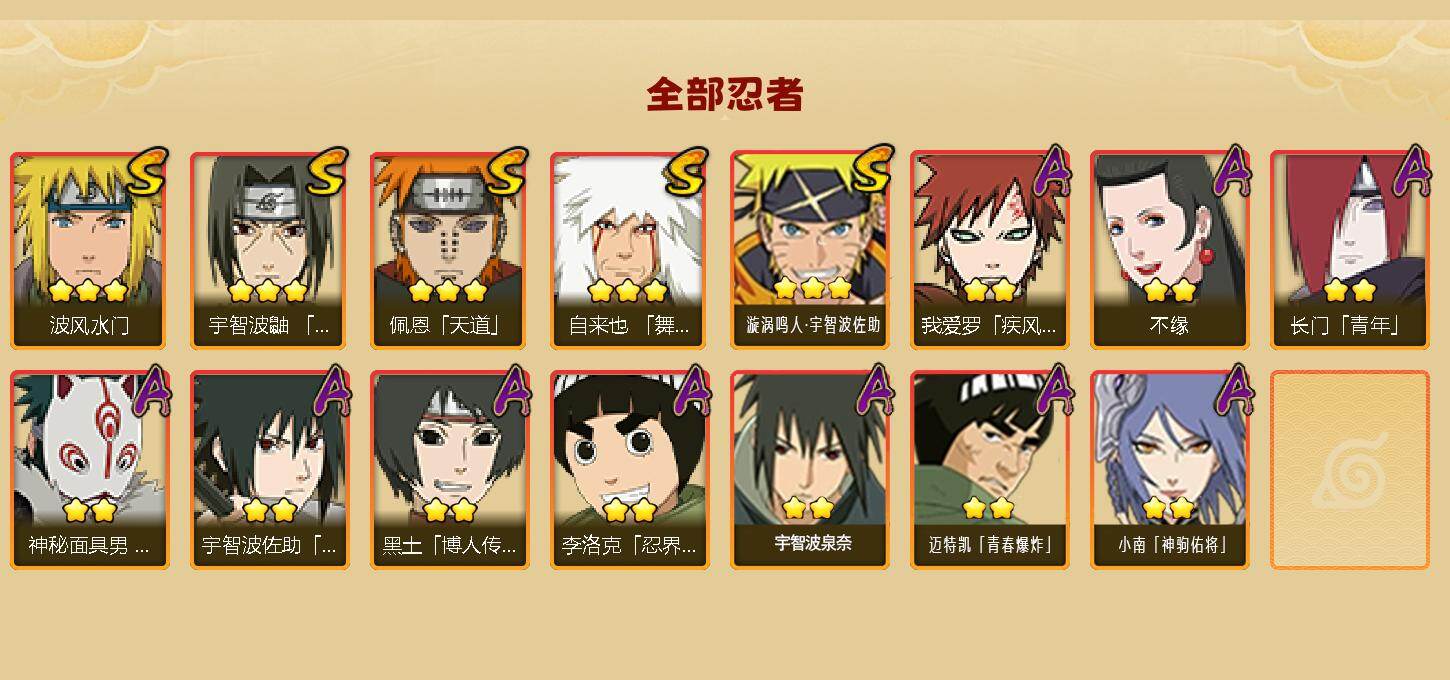The width and height of the screenshot is (1450, 680).
Task: Open the 宇智波鼬 character card
Action: click(269, 250)
